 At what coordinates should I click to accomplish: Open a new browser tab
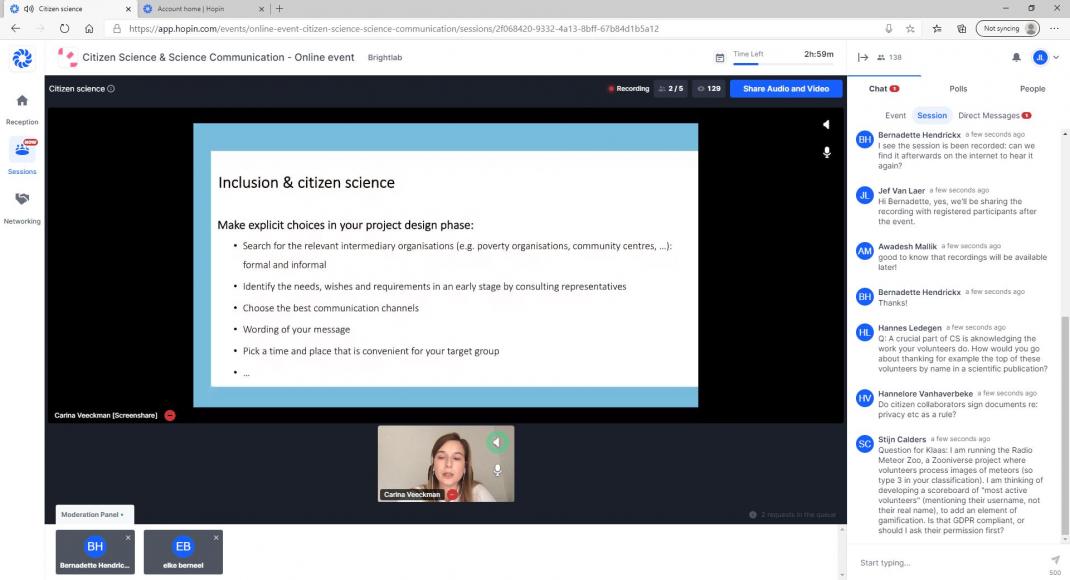[279, 9]
